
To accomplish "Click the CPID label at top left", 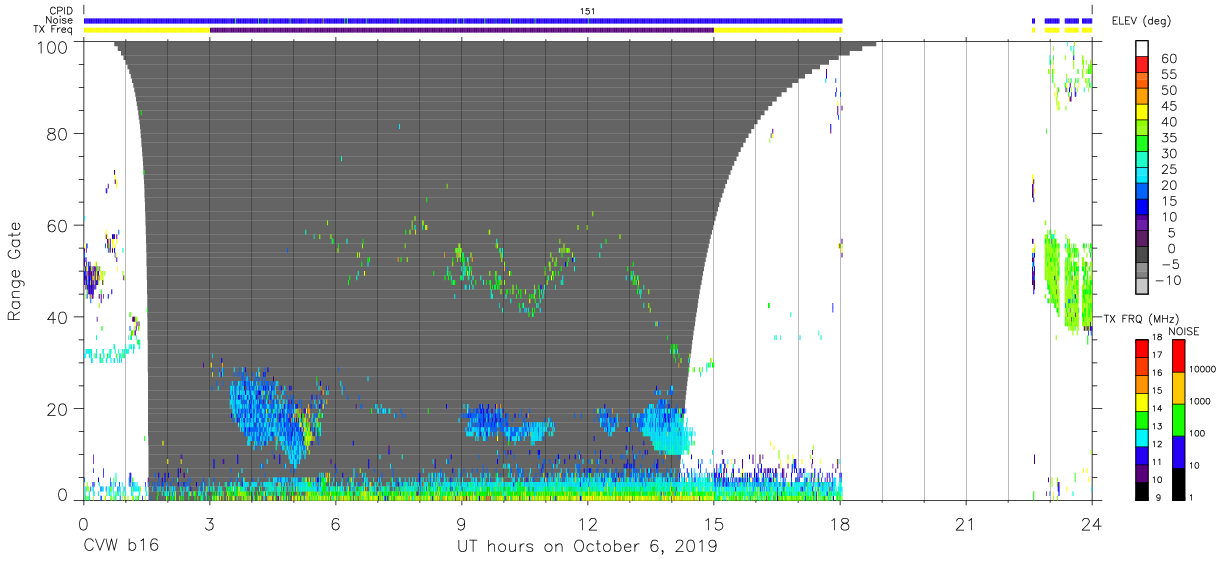I will click(61, 11).
